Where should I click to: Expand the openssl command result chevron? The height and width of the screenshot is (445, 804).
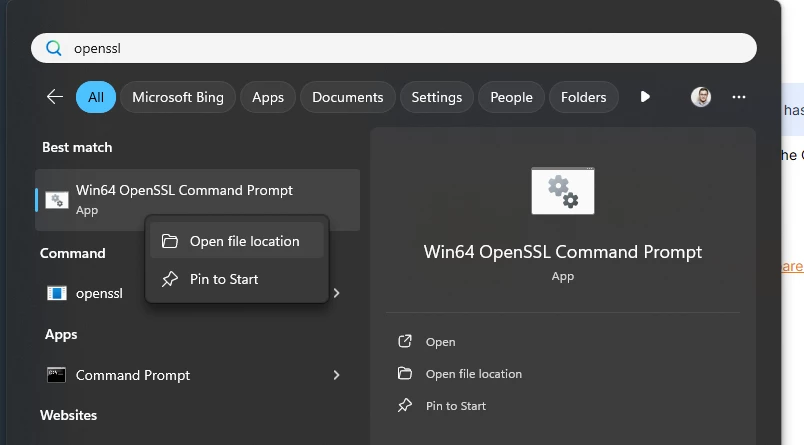(337, 293)
